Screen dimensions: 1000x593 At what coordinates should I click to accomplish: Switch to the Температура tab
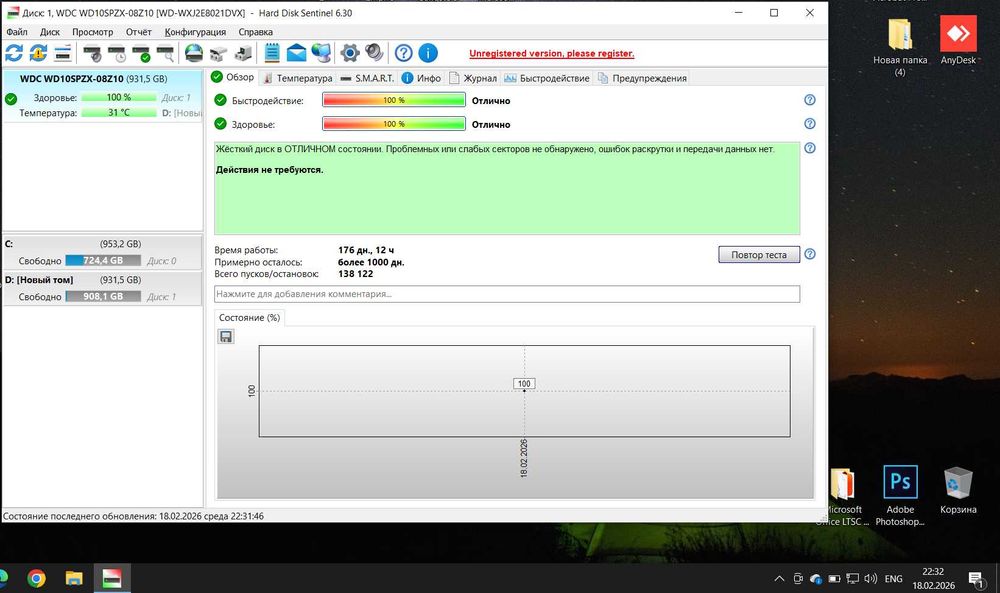pyautogui.click(x=297, y=78)
